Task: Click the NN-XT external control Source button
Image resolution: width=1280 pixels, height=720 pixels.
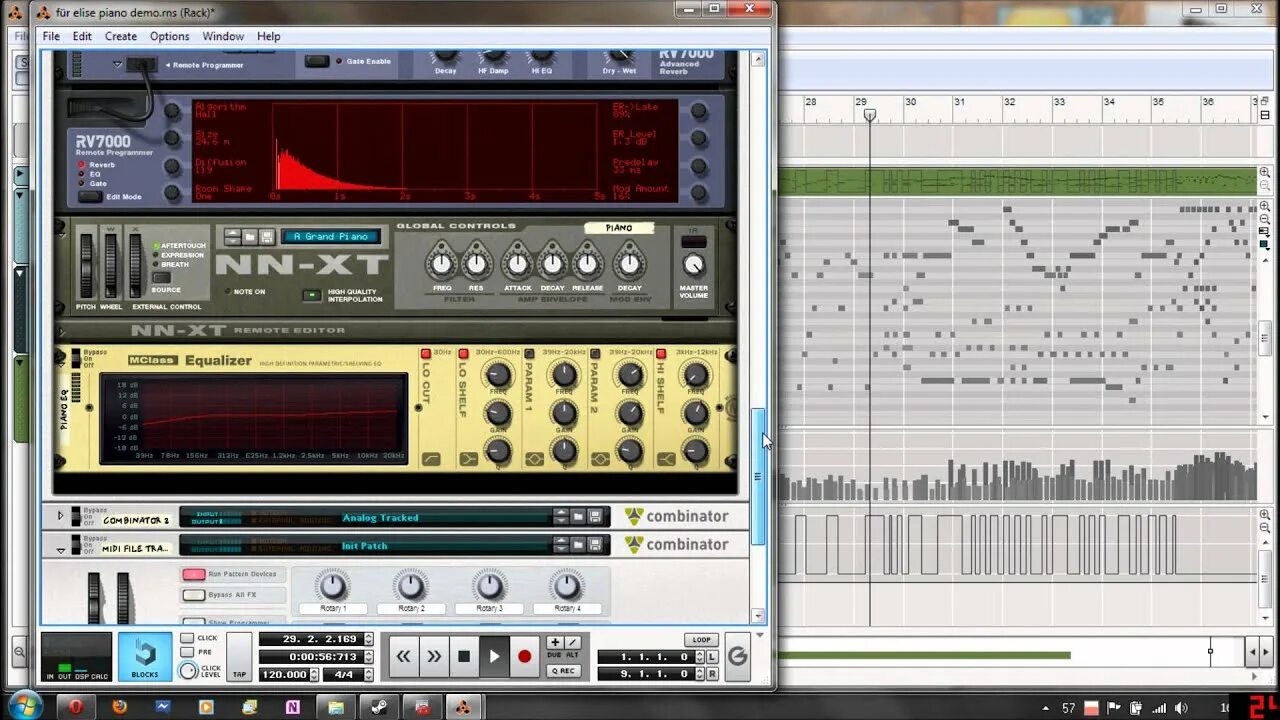Action: [161, 278]
